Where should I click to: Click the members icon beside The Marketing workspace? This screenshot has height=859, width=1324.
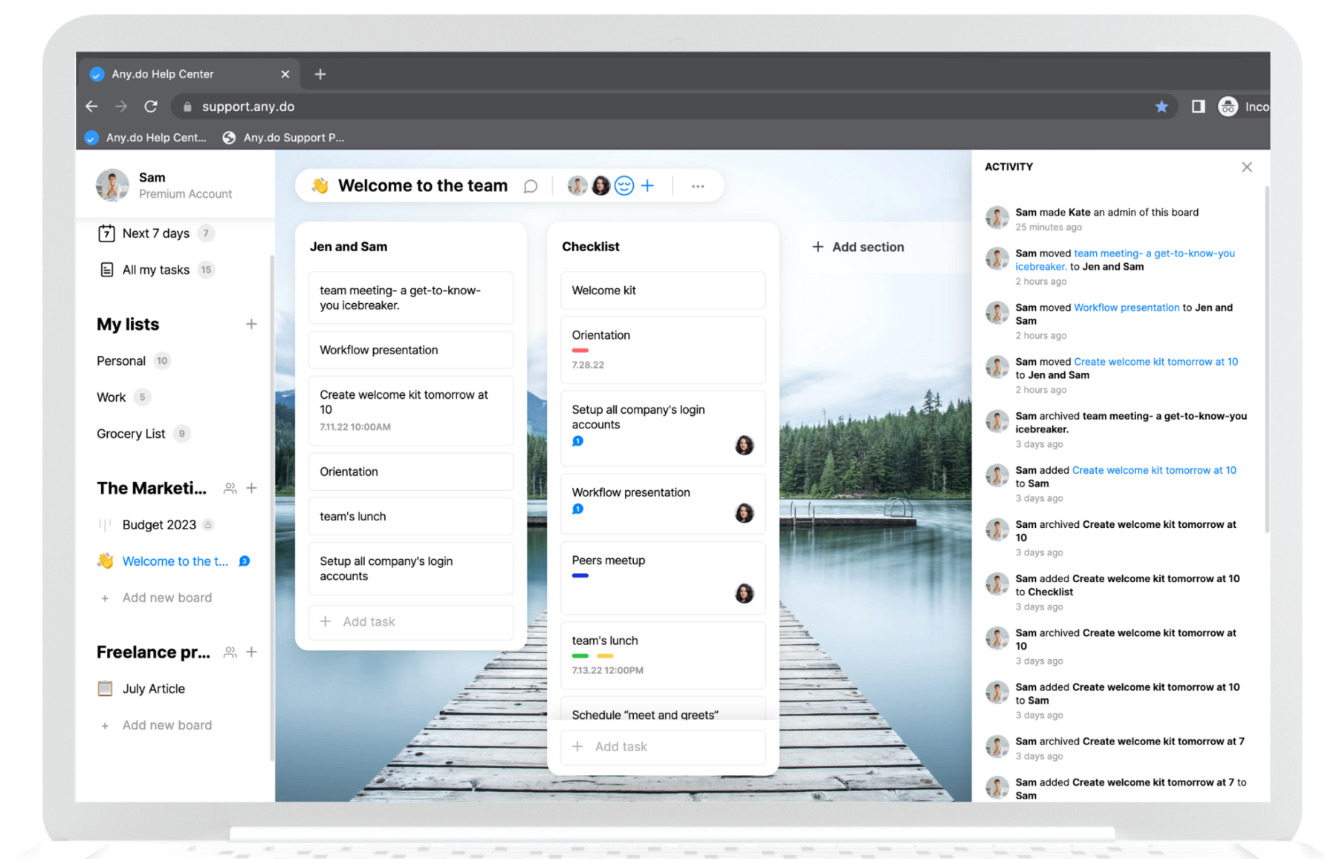tap(230, 488)
